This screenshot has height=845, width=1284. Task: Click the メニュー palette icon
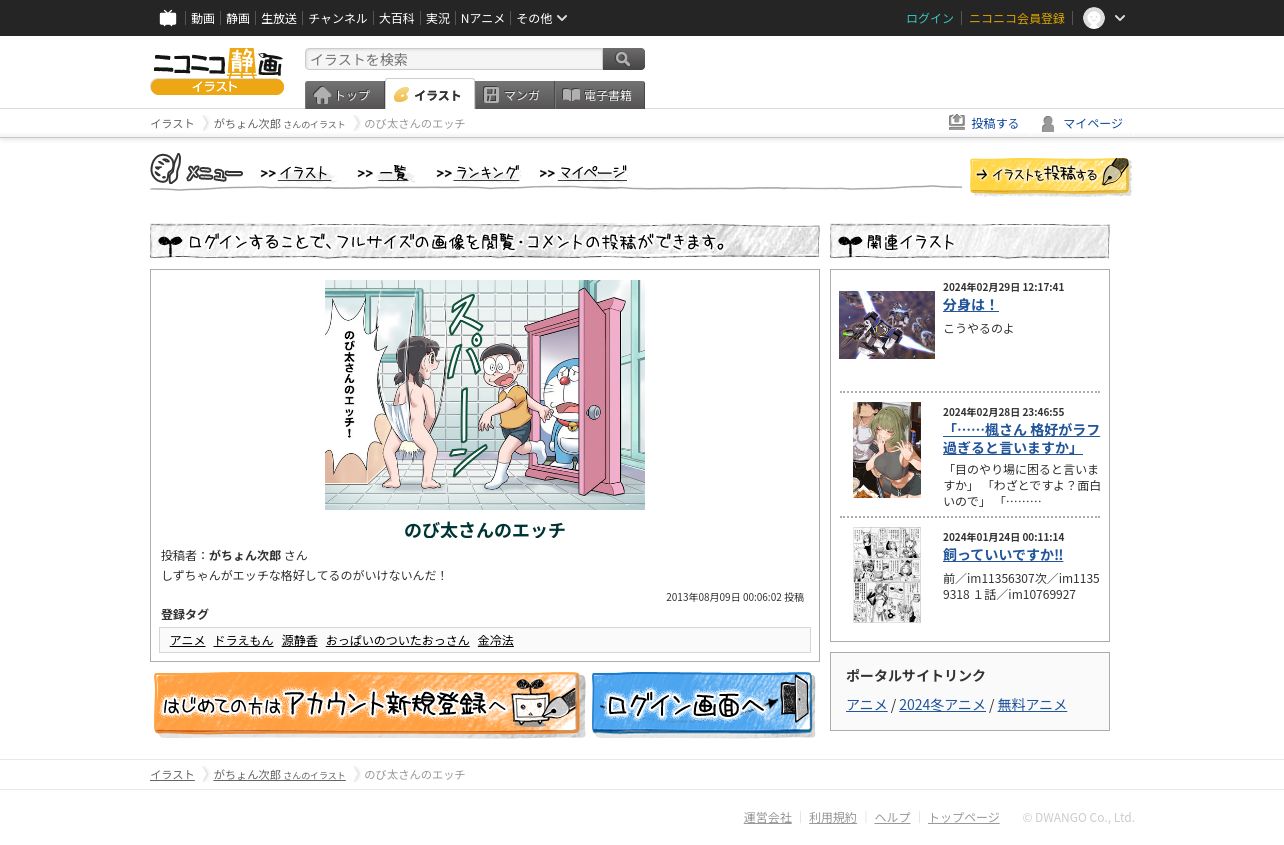point(166,169)
